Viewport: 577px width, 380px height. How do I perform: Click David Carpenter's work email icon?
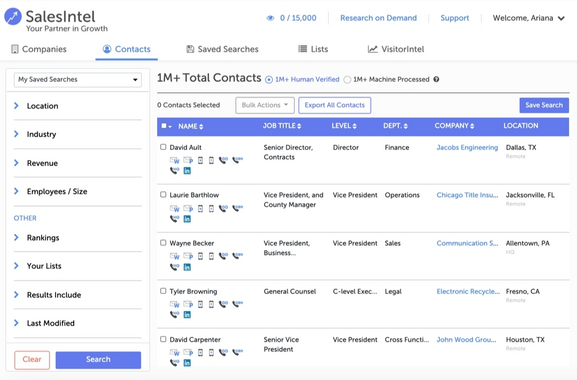coord(174,352)
